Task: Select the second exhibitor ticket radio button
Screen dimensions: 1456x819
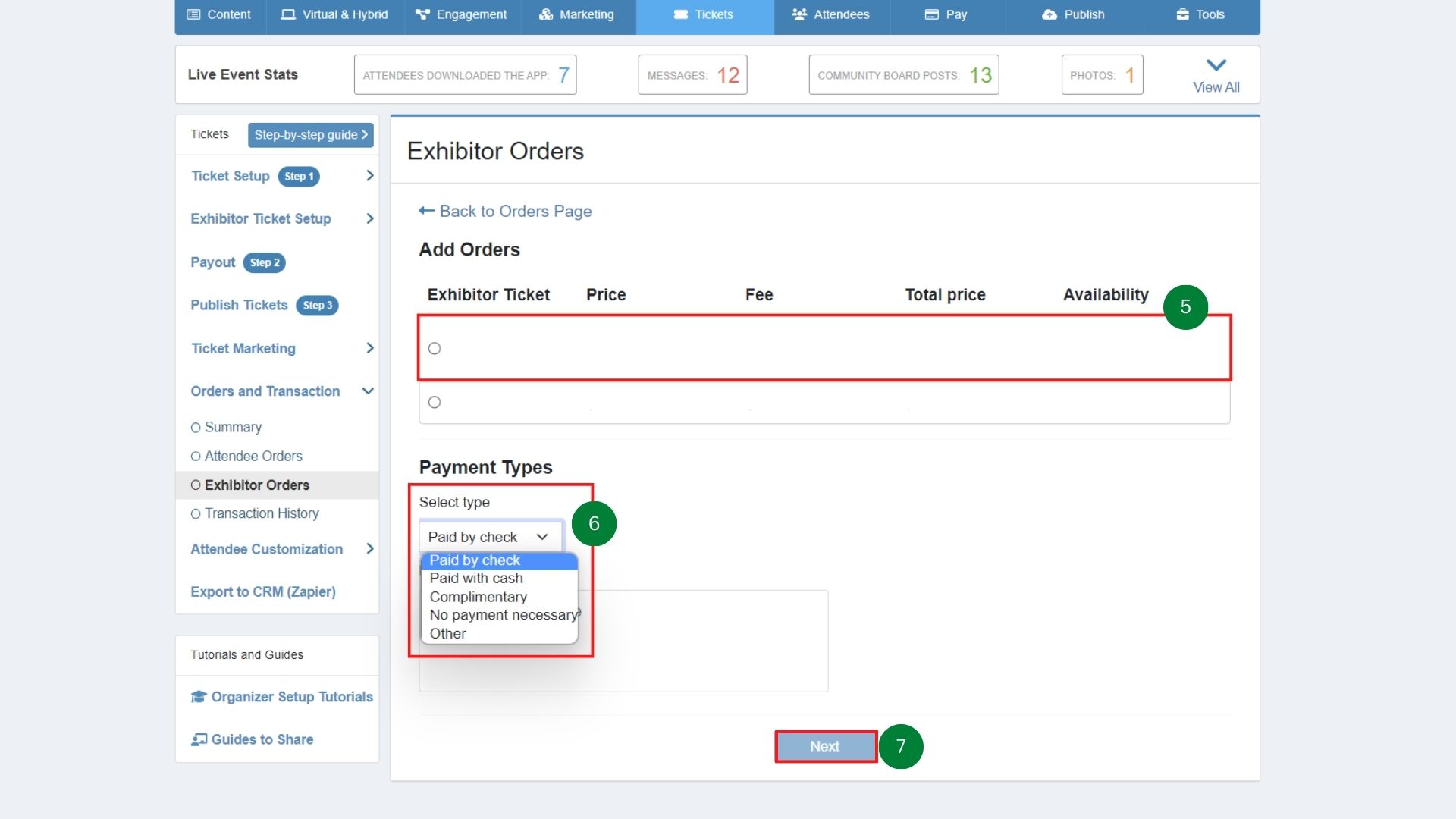Action: click(x=435, y=403)
